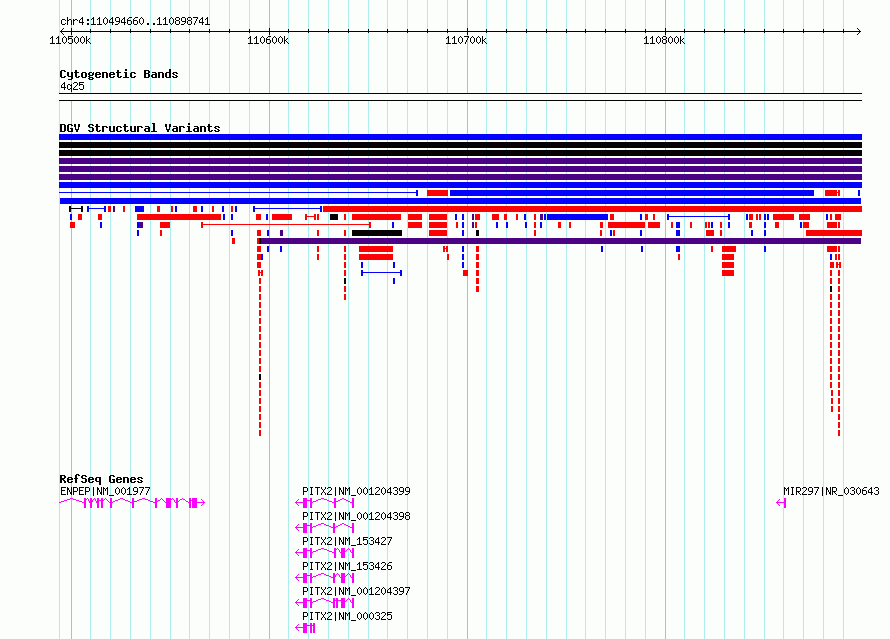Select the PITX2 NM_153427 transcript glyph
The width and height of the screenshot is (890, 639).
pyautogui.click(x=325, y=553)
